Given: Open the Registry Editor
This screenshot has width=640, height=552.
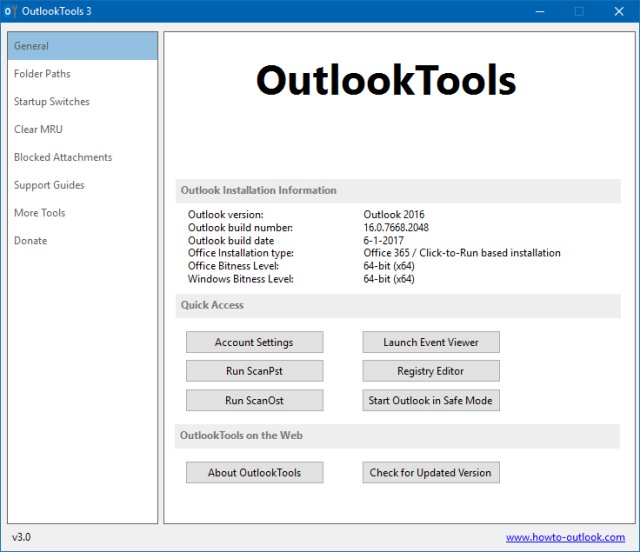Looking at the screenshot, I should click(431, 371).
